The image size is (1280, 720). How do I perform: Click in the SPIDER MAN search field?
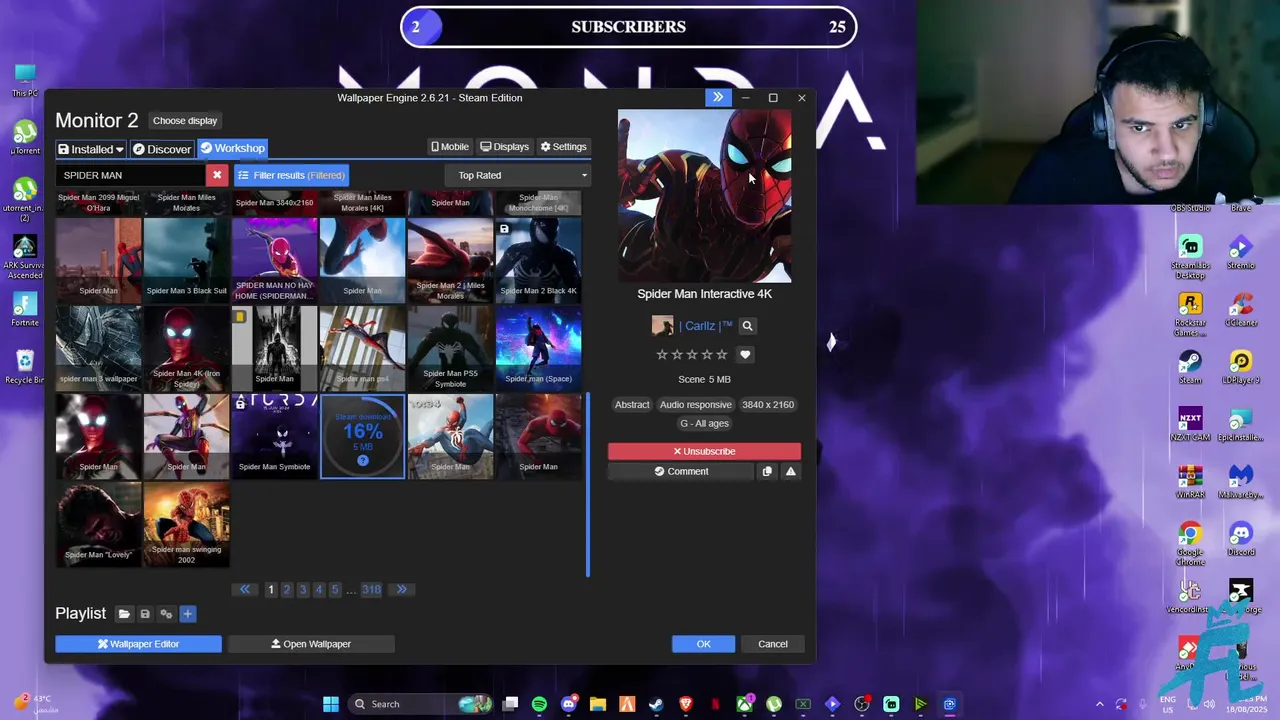point(131,175)
